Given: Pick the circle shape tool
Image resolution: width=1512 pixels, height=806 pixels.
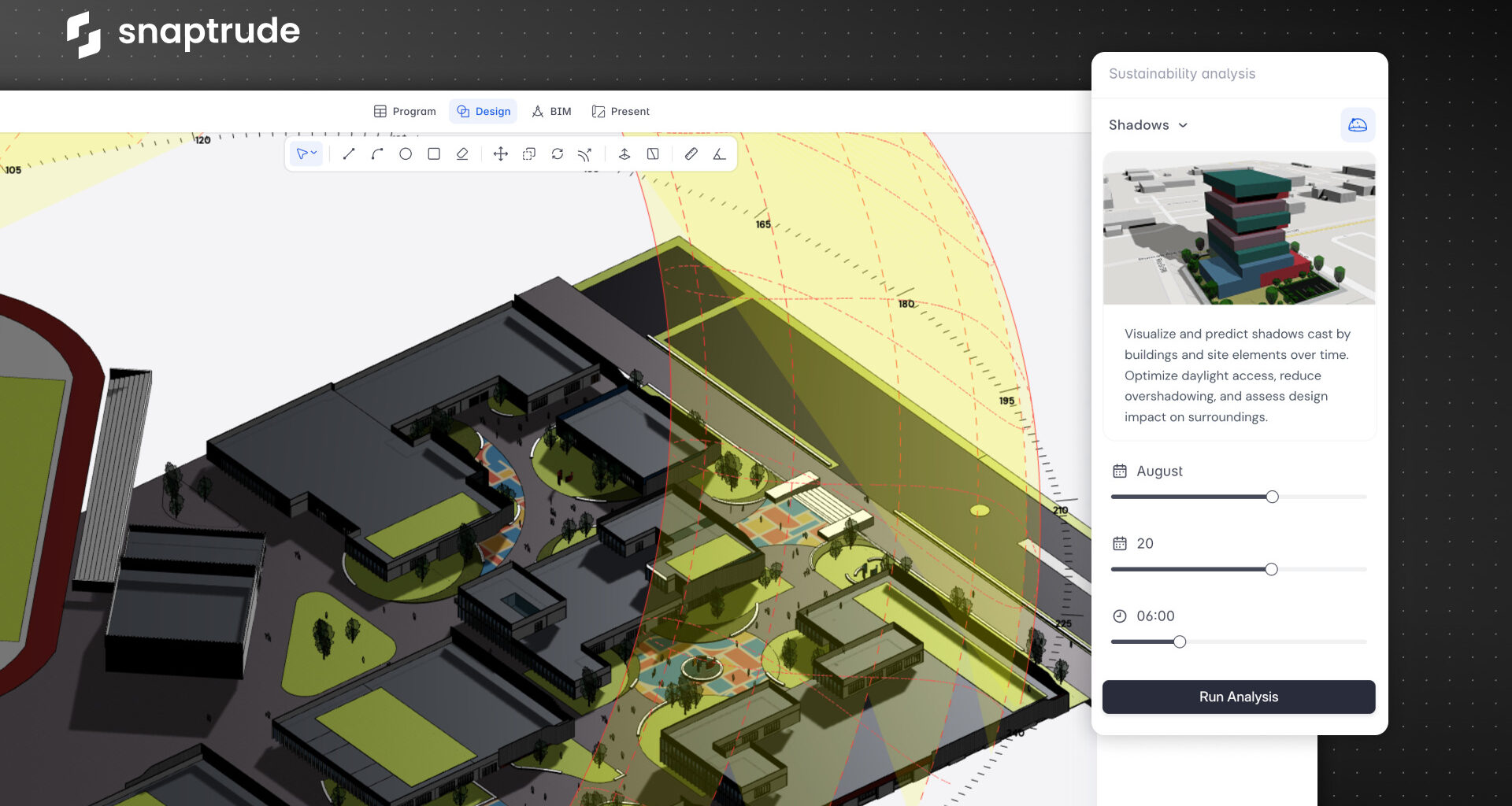Looking at the screenshot, I should (x=406, y=154).
